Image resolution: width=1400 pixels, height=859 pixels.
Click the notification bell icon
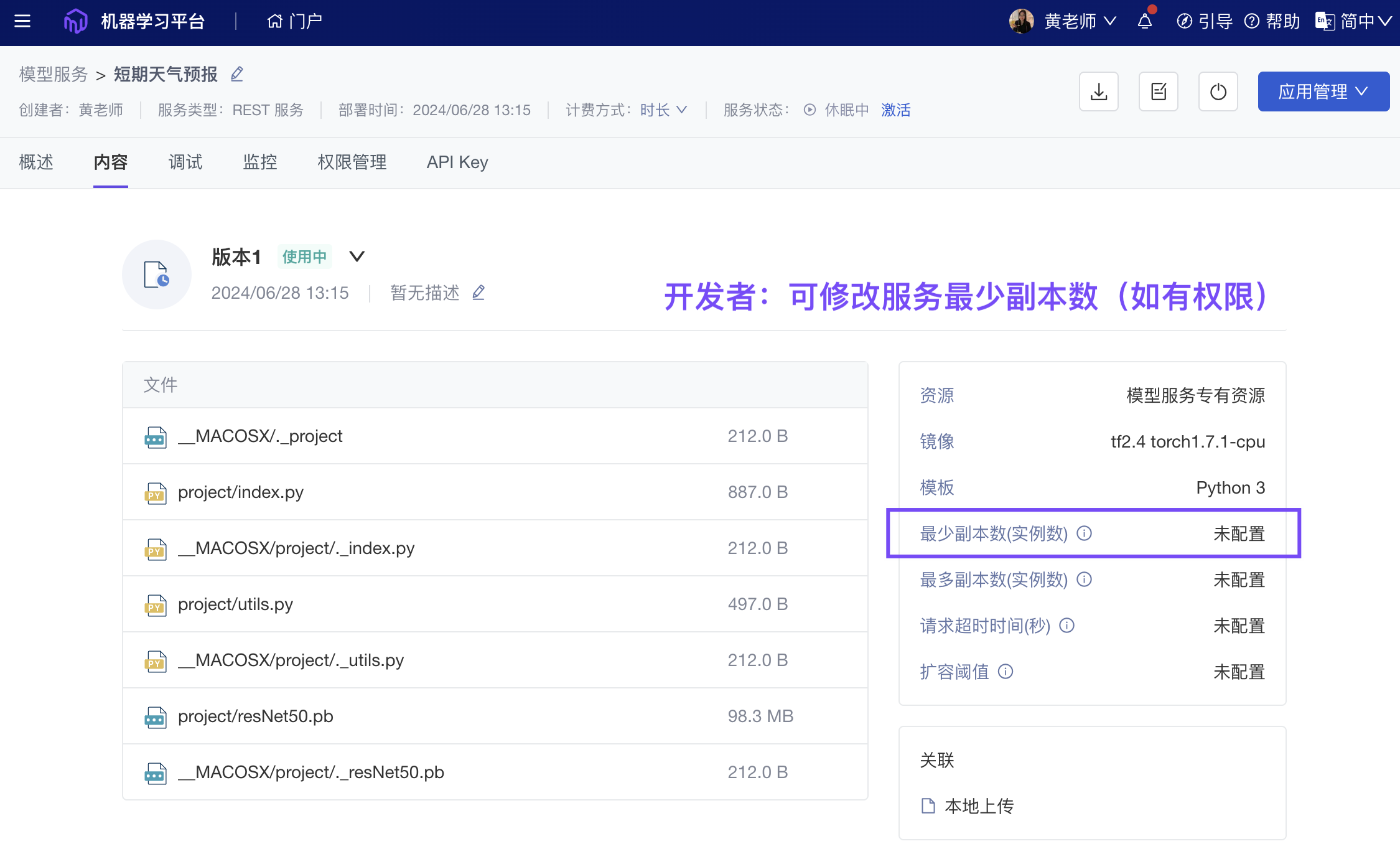(x=1145, y=21)
